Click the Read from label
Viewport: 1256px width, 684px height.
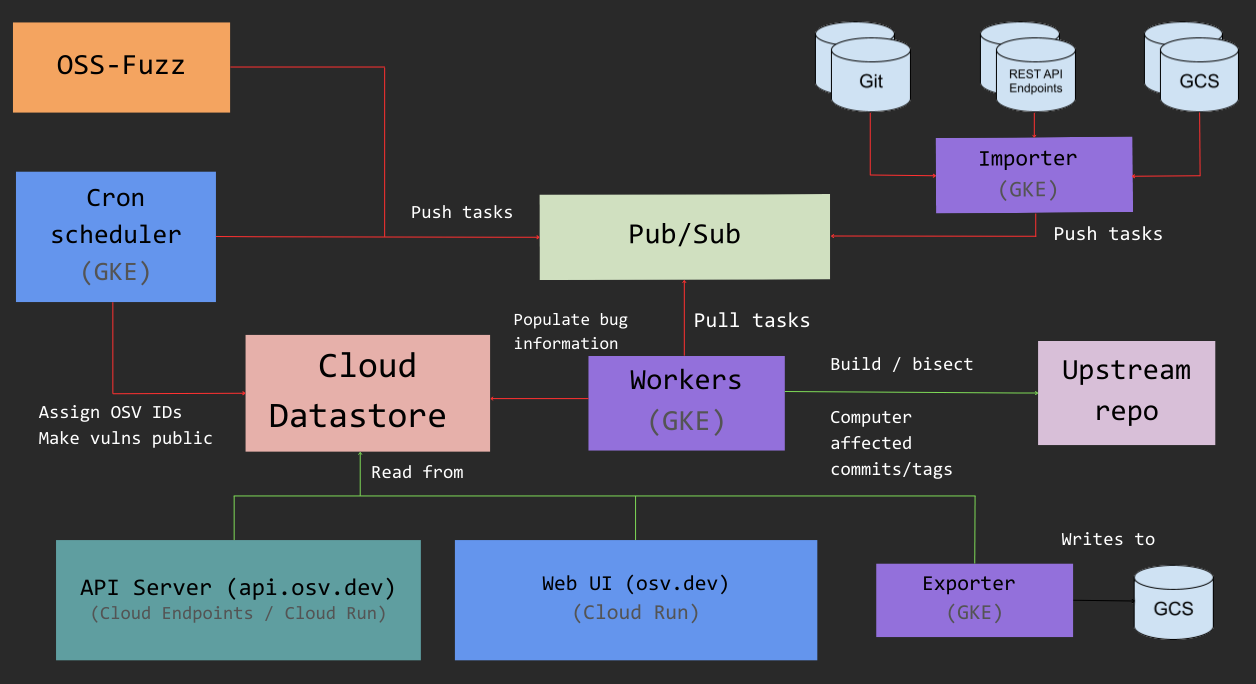[x=417, y=472]
